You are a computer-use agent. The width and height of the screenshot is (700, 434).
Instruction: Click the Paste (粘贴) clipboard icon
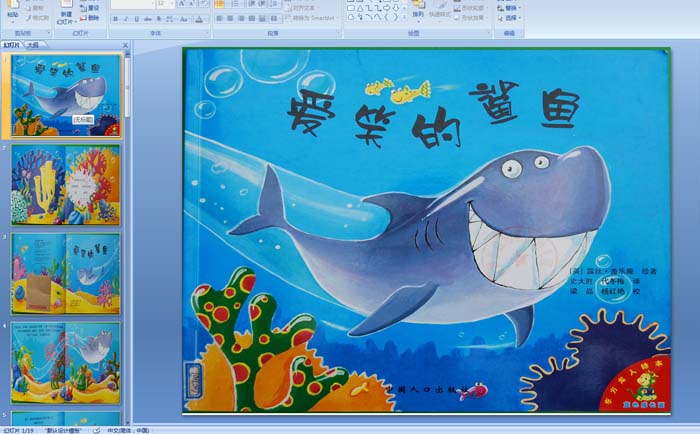click(x=13, y=5)
